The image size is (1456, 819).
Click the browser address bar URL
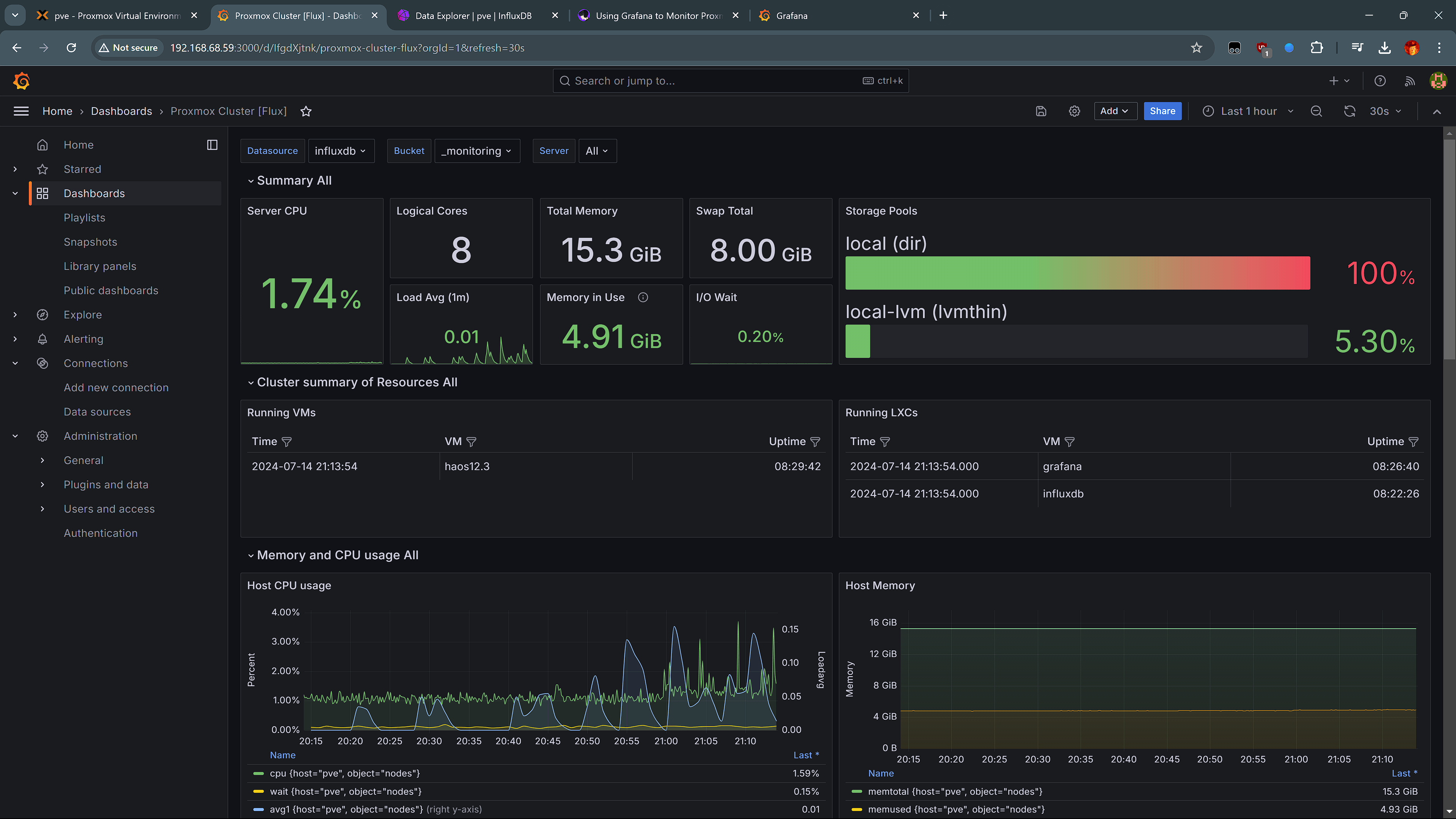pyautogui.click(x=348, y=48)
